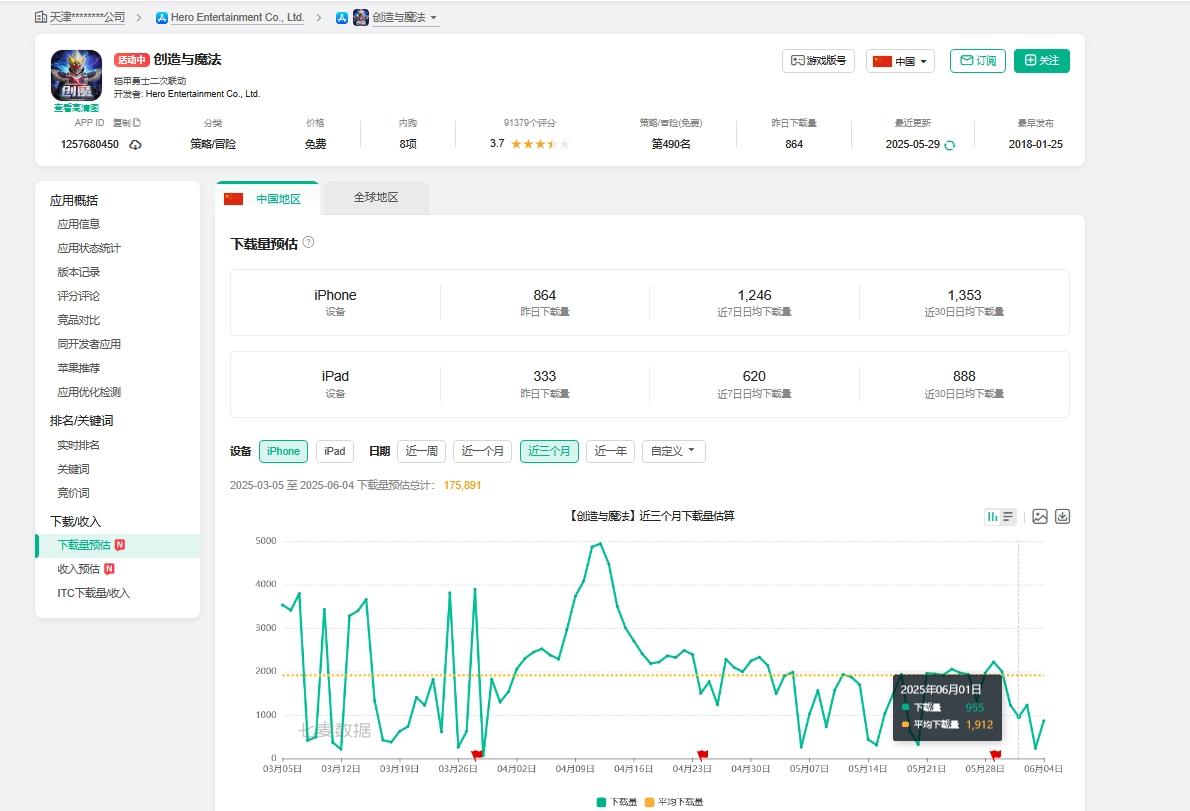Click the company building icon before 天津
1190x811 pixels.
[41, 17]
